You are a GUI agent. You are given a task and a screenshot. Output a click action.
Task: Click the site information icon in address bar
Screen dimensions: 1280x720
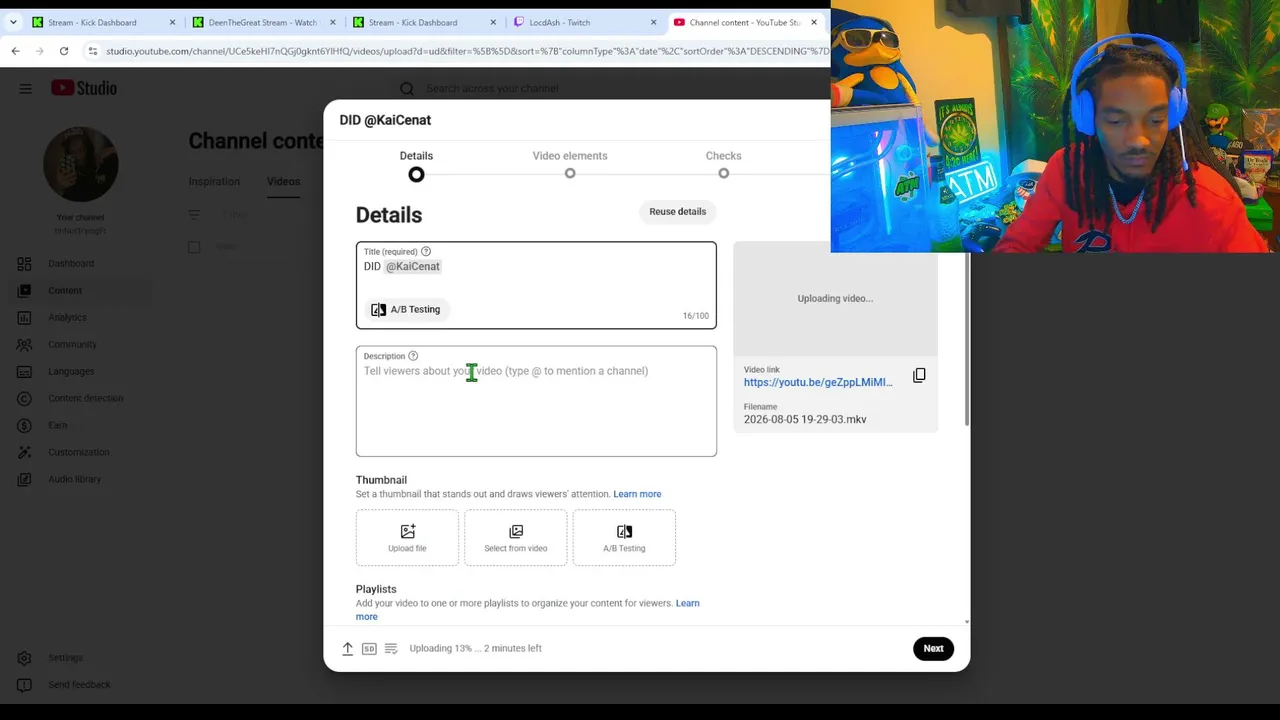92,51
